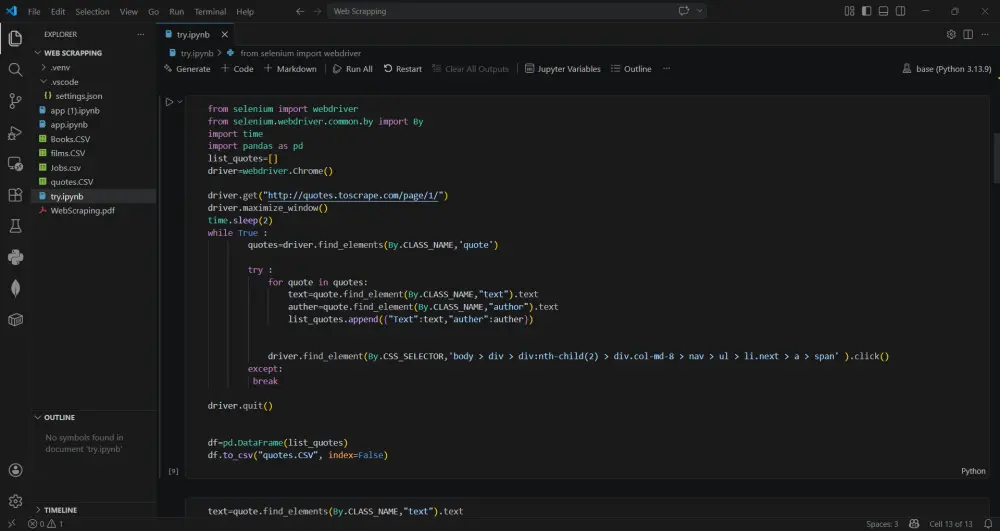Open Run and Debug view
Viewport: 1000px width, 531px height.
pyautogui.click(x=15, y=133)
